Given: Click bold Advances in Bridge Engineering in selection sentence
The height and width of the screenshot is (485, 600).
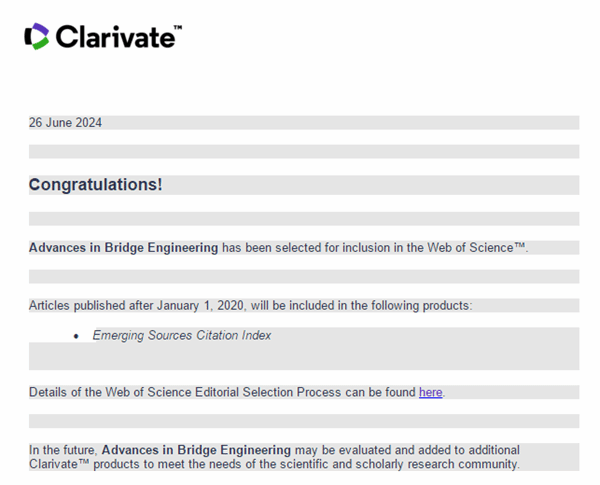Looking at the screenshot, I should coord(123,248).
